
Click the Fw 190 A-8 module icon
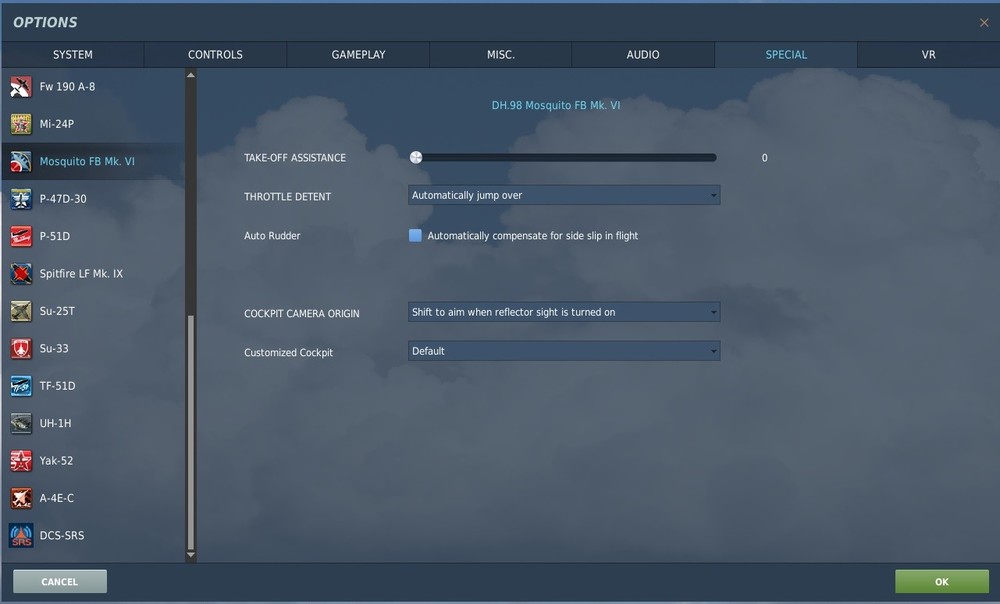coord(20,87)
